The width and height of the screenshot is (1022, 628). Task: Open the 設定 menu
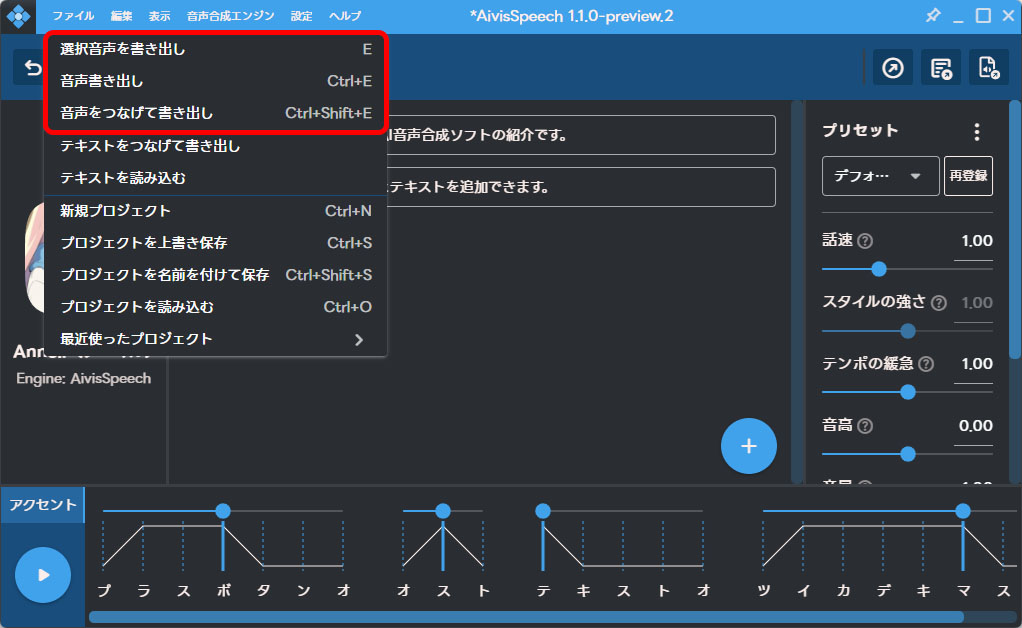[301, 16]
